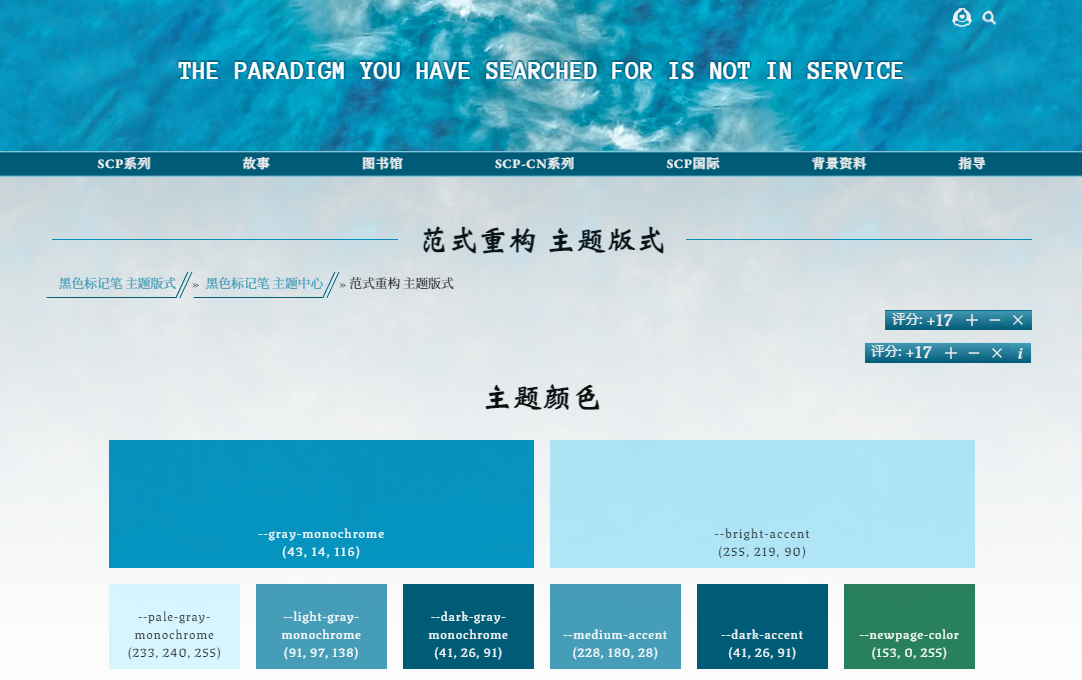Cancel your vote with the × rating button
This screenshot has height=680, width=1082.
click(1018, 320)
